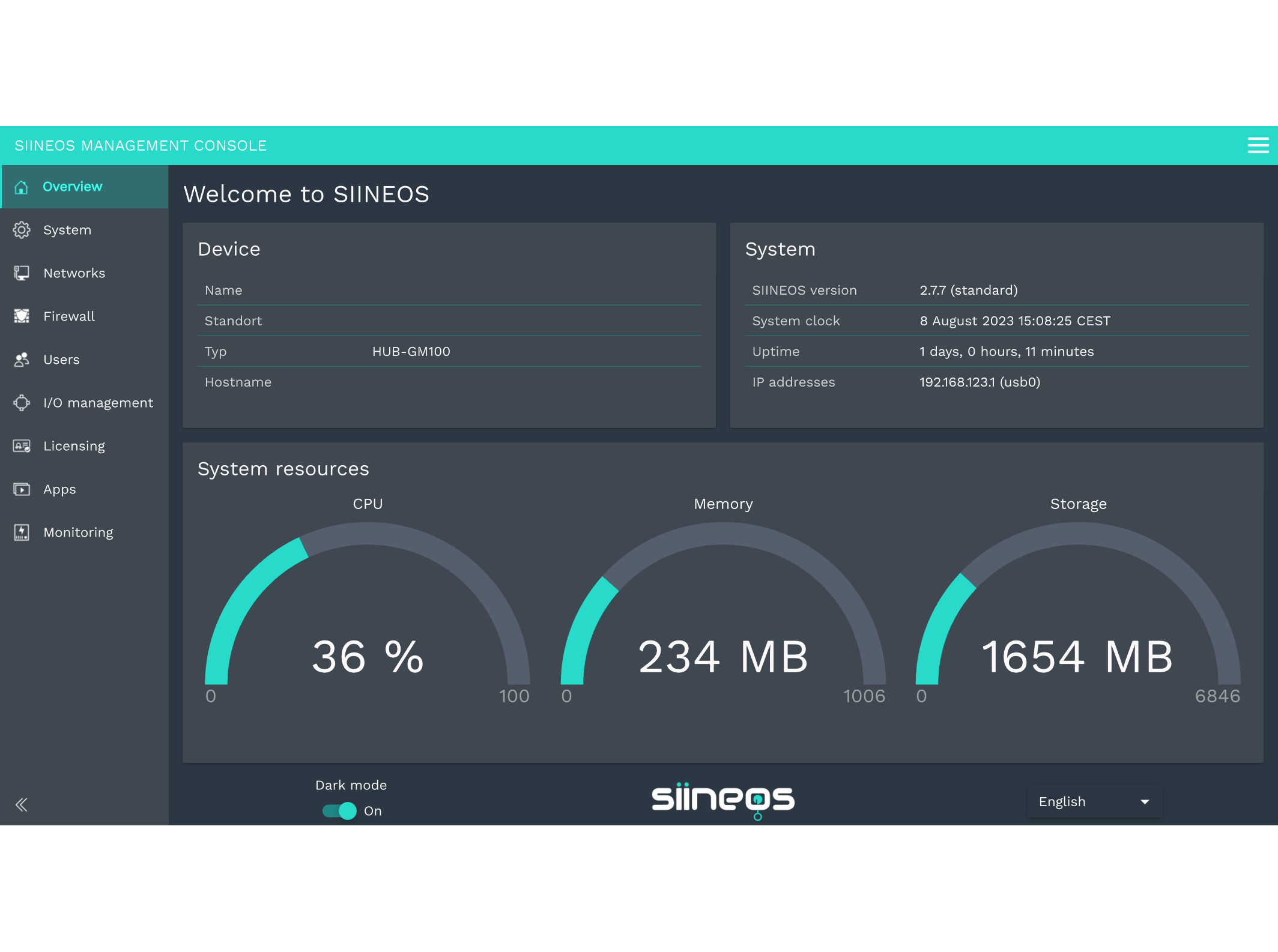Viewport: 1278px width, 952px height.
Task: Click the 2.7.7 (standard) version value
Action: [969, 291]
